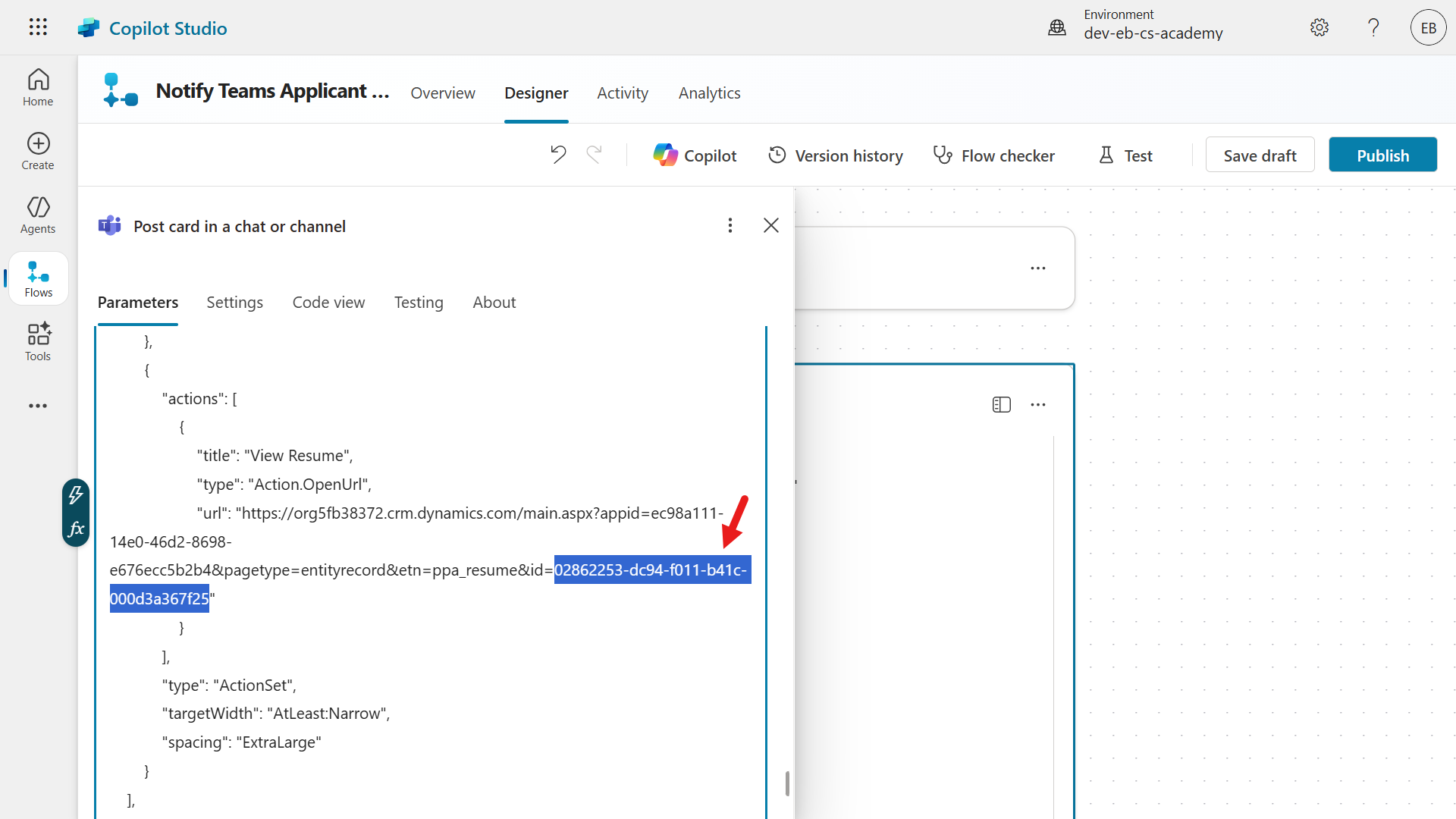Open Agents in left navigation
The width and height of the screenshot is (1456, 819).
38,215
